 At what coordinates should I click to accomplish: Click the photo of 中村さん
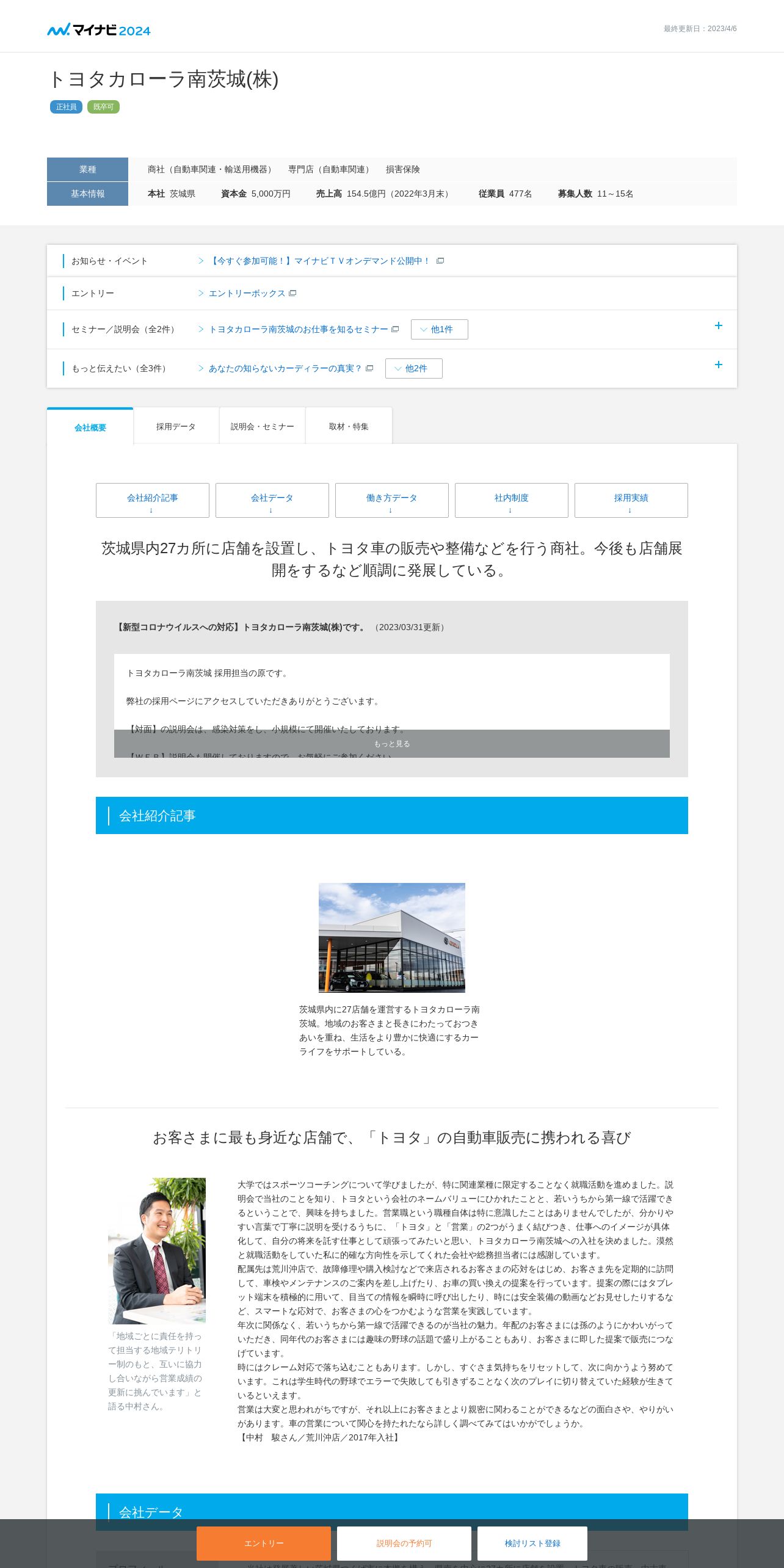tap(157, 1250)
